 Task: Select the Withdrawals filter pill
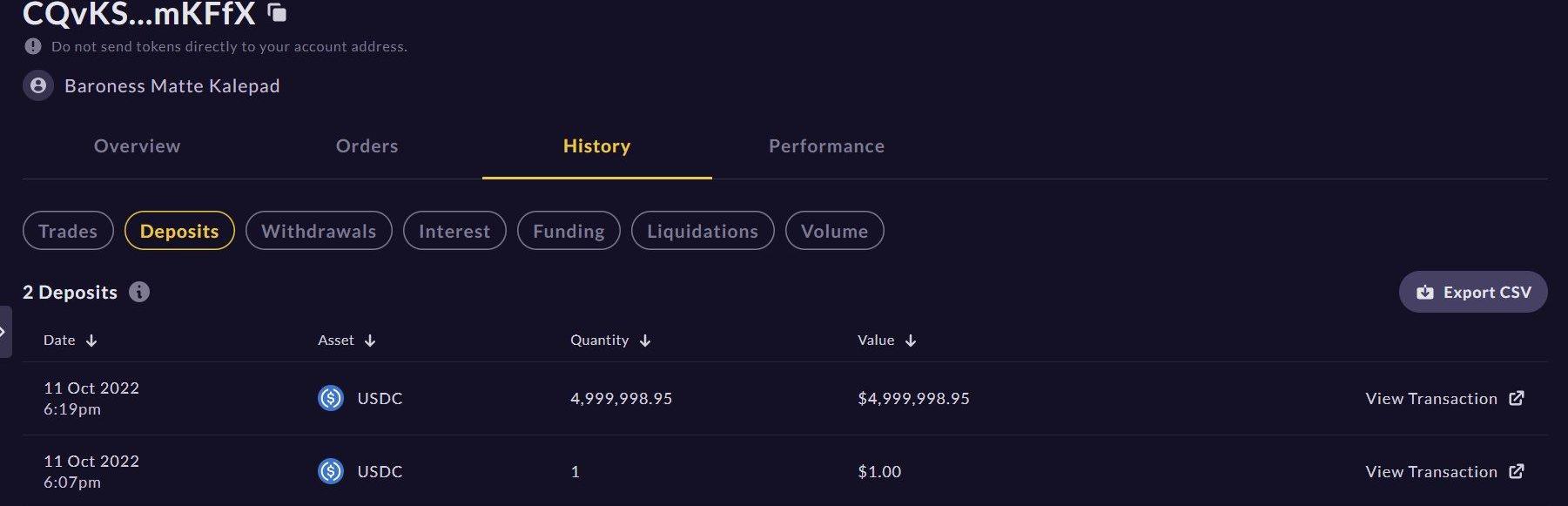click(x=319, y=231)
